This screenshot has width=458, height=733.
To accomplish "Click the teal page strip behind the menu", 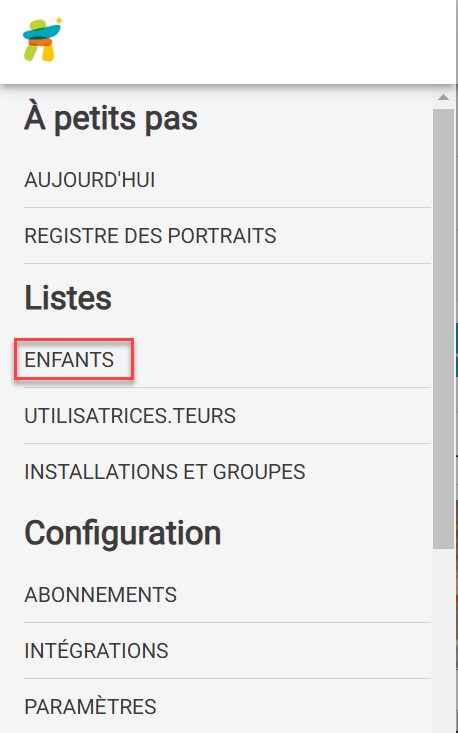I will pyautogui.click(x=456, y=350).
